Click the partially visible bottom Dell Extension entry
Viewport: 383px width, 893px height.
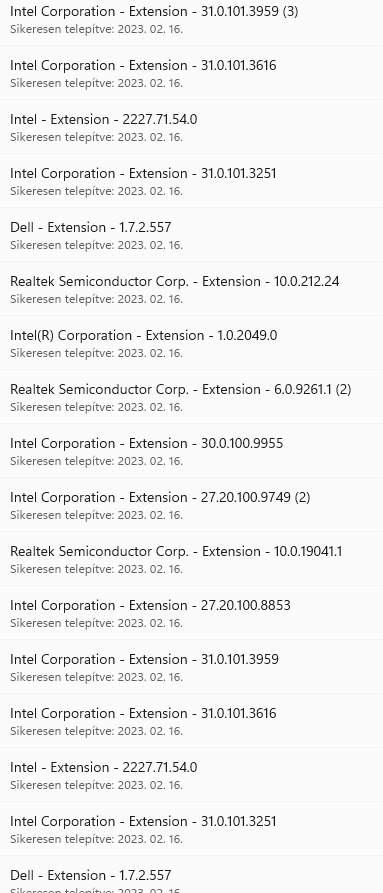pos(191,875)
